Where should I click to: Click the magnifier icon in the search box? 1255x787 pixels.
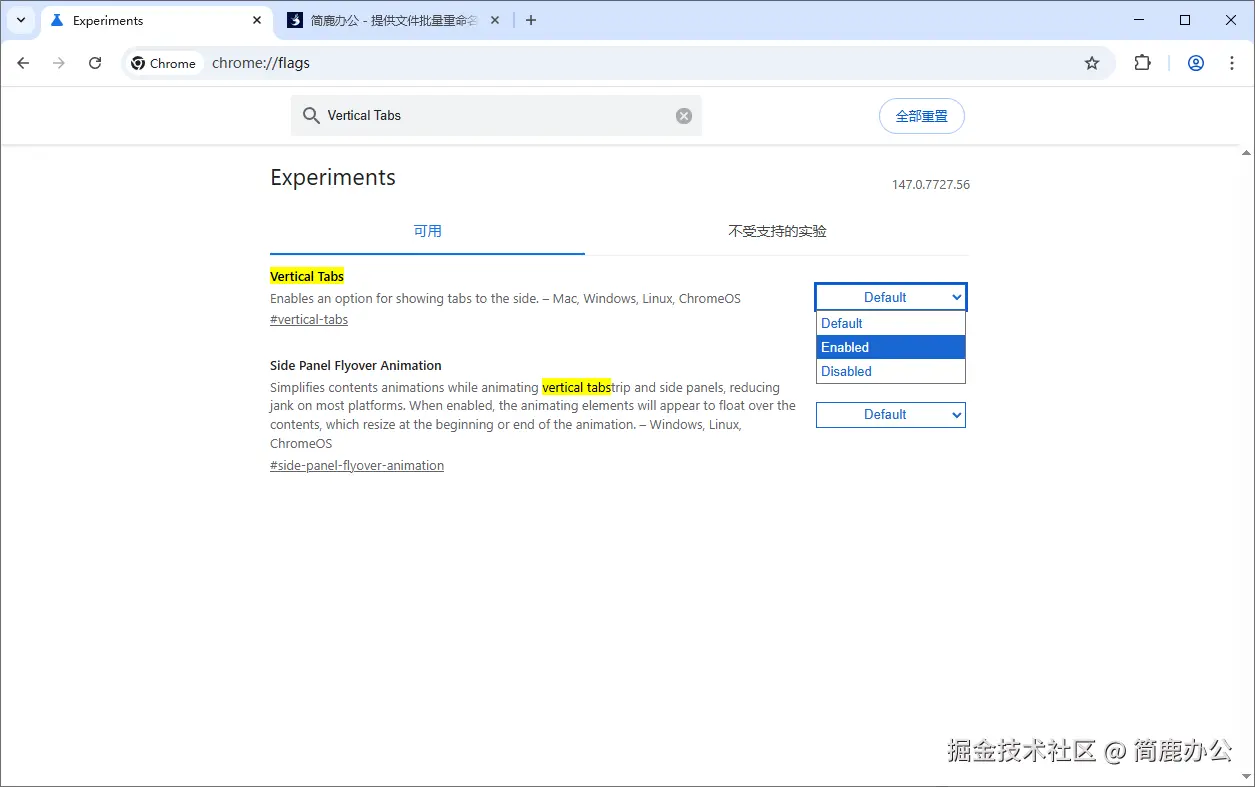[311, 116]
